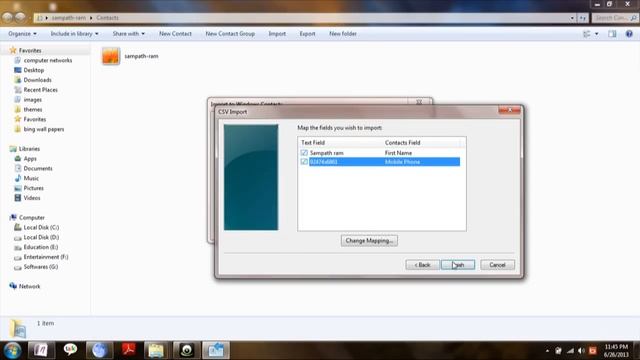The height and width of the screenshot is (360, 640).
Task: Open the Music library icon
Action: [x=18, y=178]
